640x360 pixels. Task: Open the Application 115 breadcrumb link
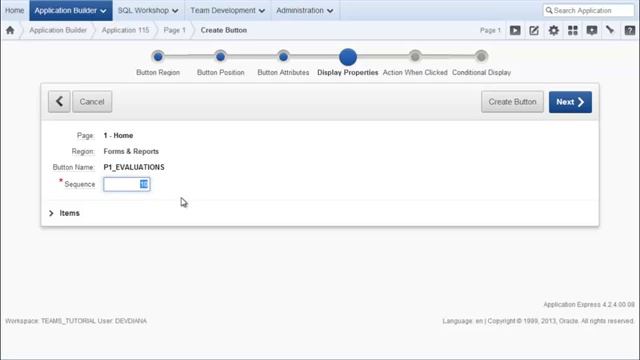pos(125,30)
